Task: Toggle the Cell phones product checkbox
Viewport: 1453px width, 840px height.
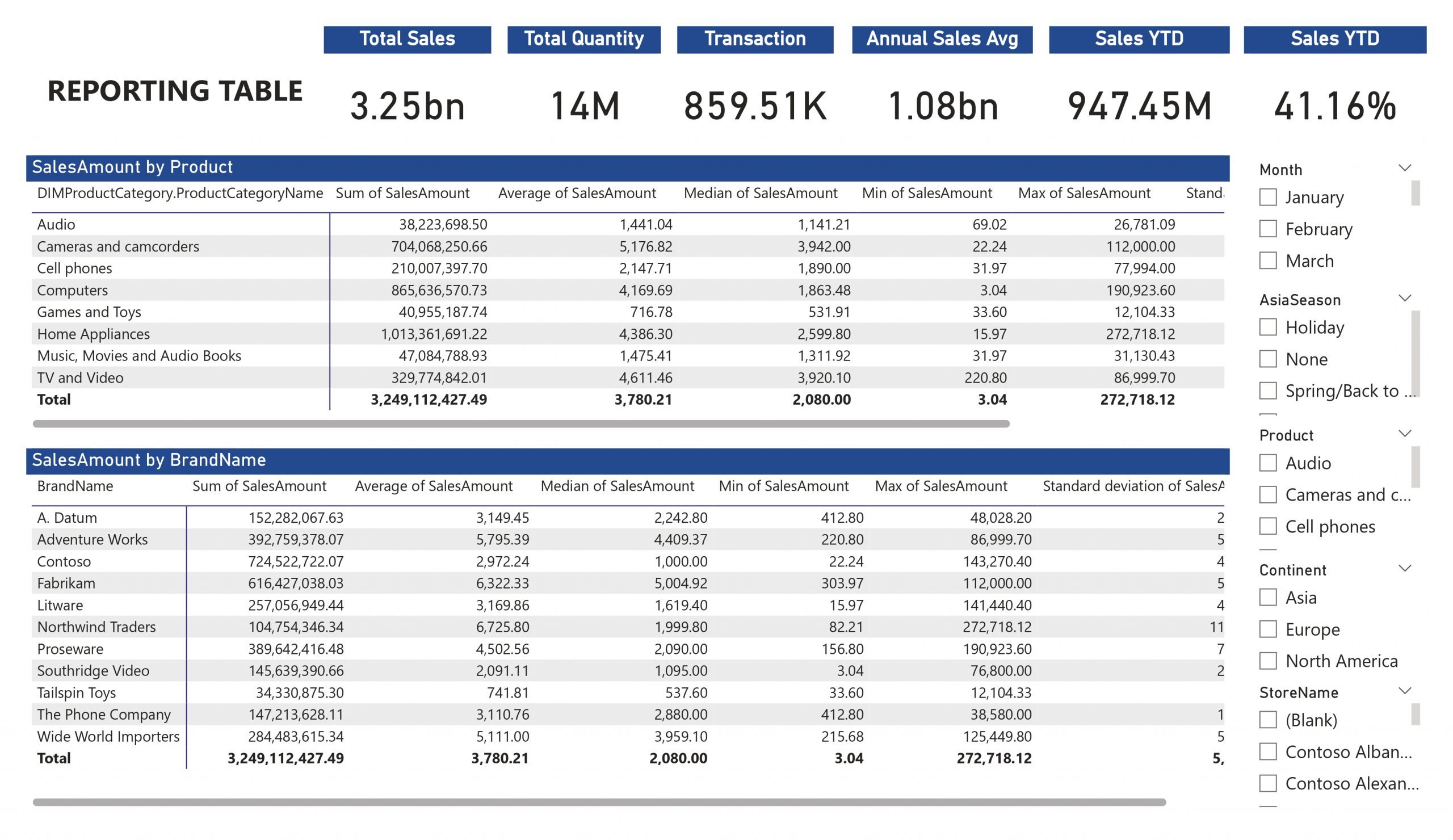Action: point(1267,526)
